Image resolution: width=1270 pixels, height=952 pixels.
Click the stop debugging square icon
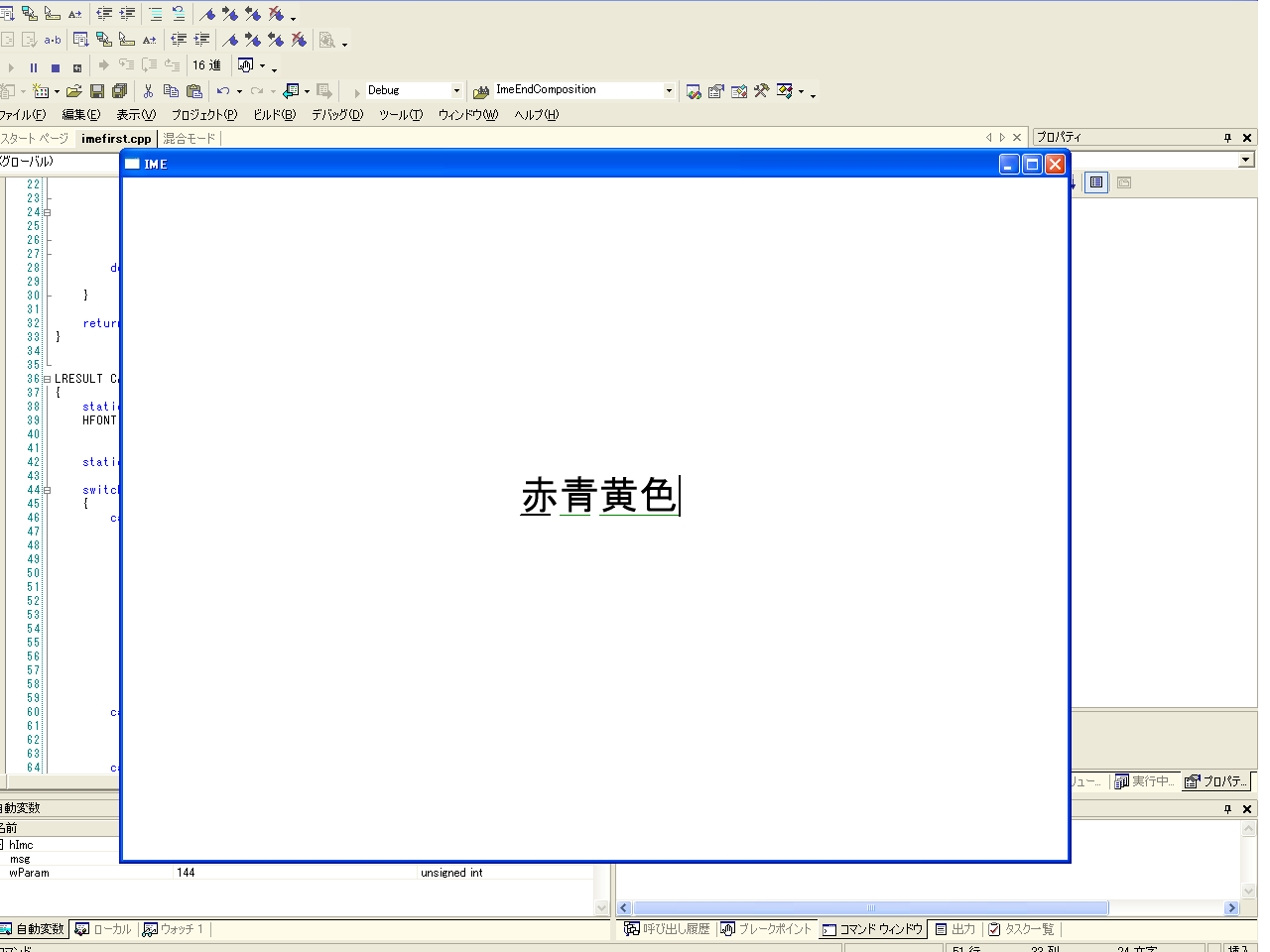point(56,67)
